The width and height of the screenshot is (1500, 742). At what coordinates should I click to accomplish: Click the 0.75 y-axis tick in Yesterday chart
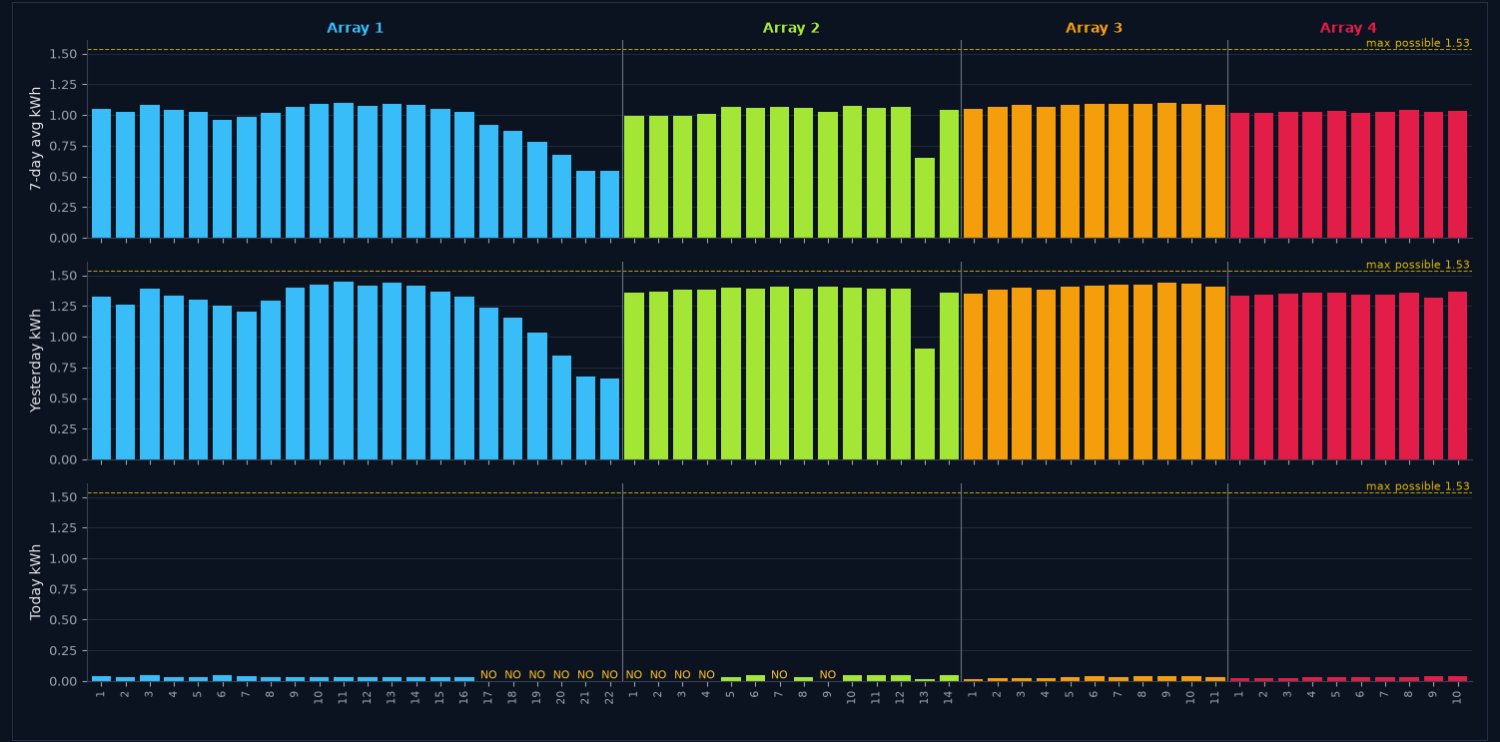64,368
